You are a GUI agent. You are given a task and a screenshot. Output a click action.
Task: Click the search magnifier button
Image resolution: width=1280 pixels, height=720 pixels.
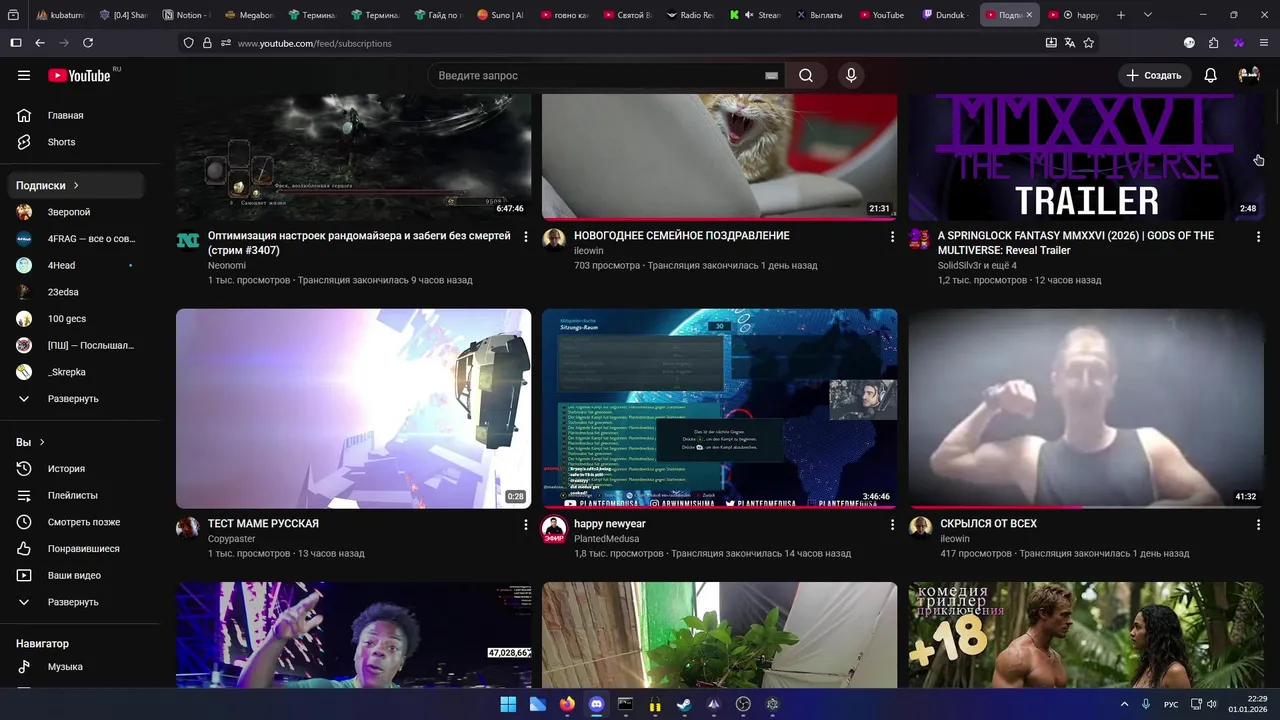[806, 75]
